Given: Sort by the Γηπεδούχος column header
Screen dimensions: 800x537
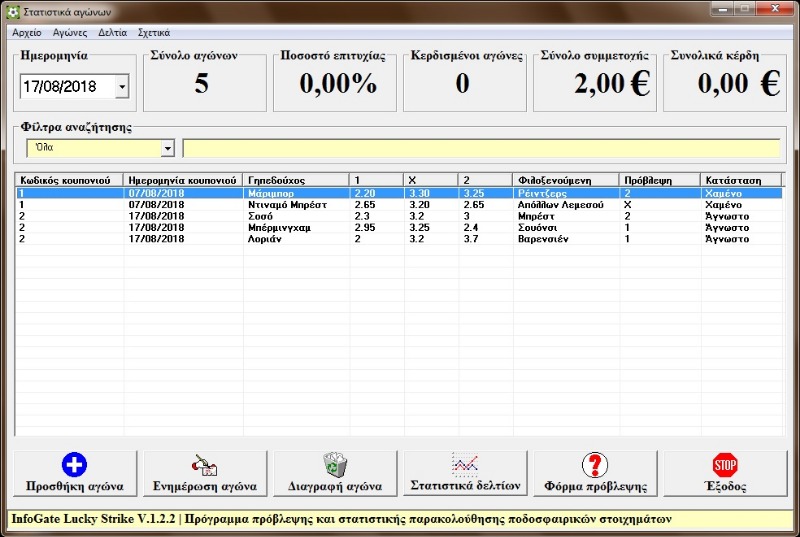Looking at the screenshot, I should click(296, 180).
